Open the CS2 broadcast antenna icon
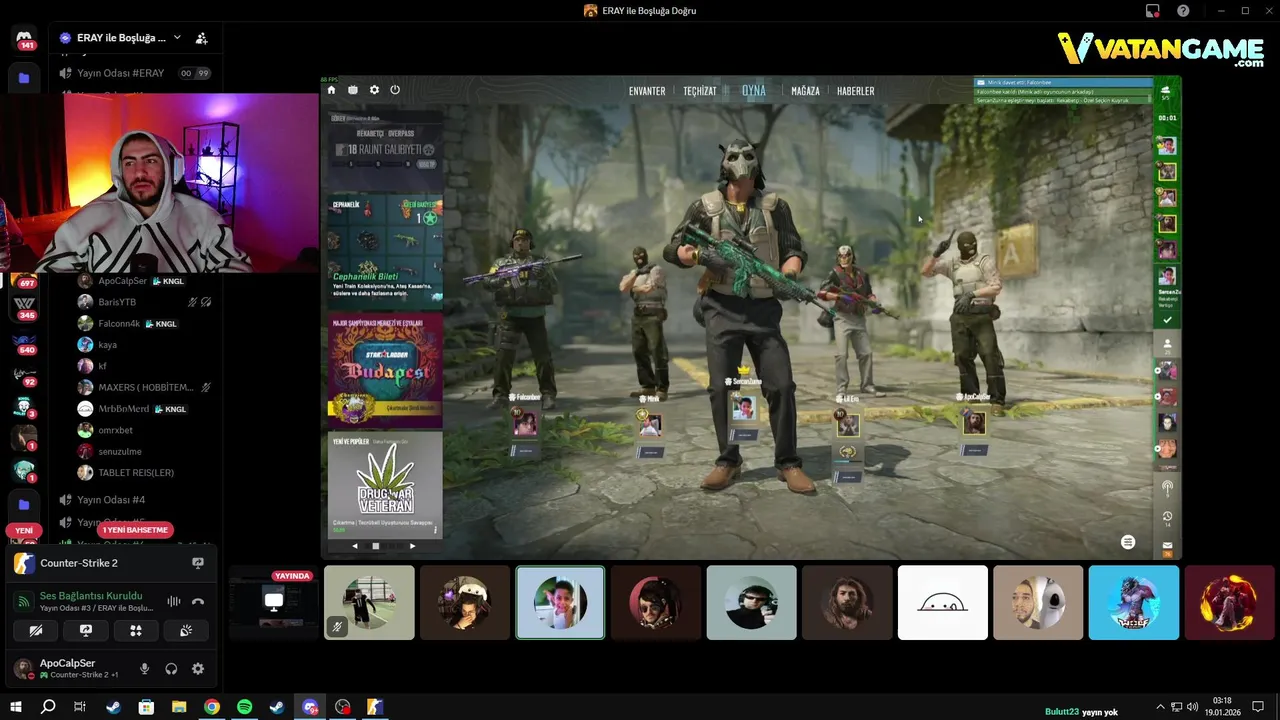 [x=1167, y=488]
